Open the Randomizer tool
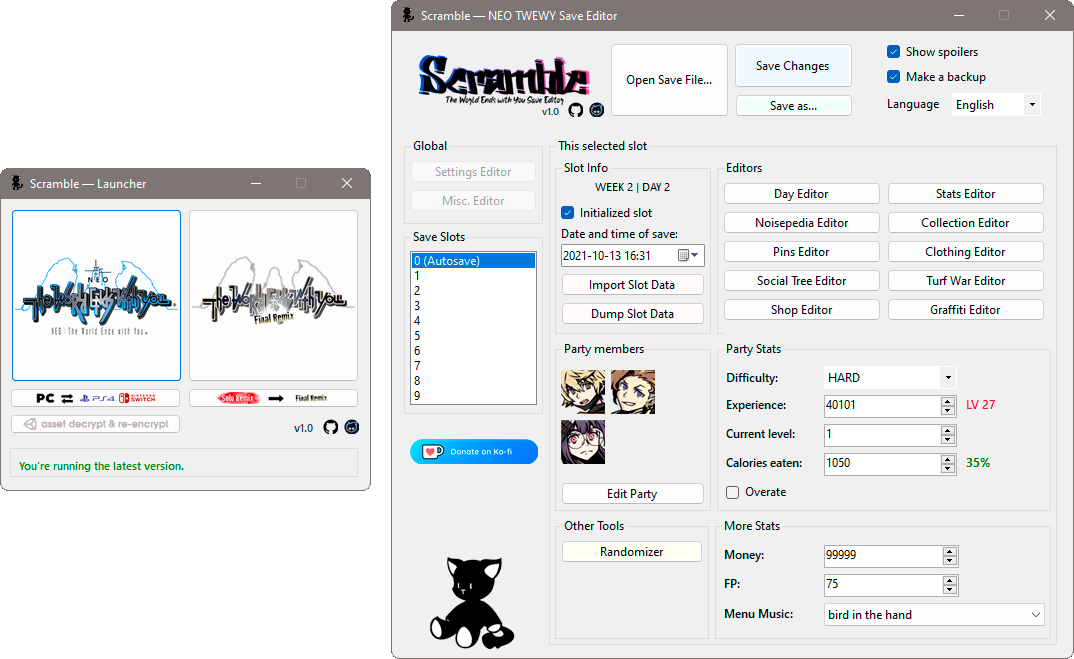The height and width of the screenshot is (659, 1074). click(632, 551)
